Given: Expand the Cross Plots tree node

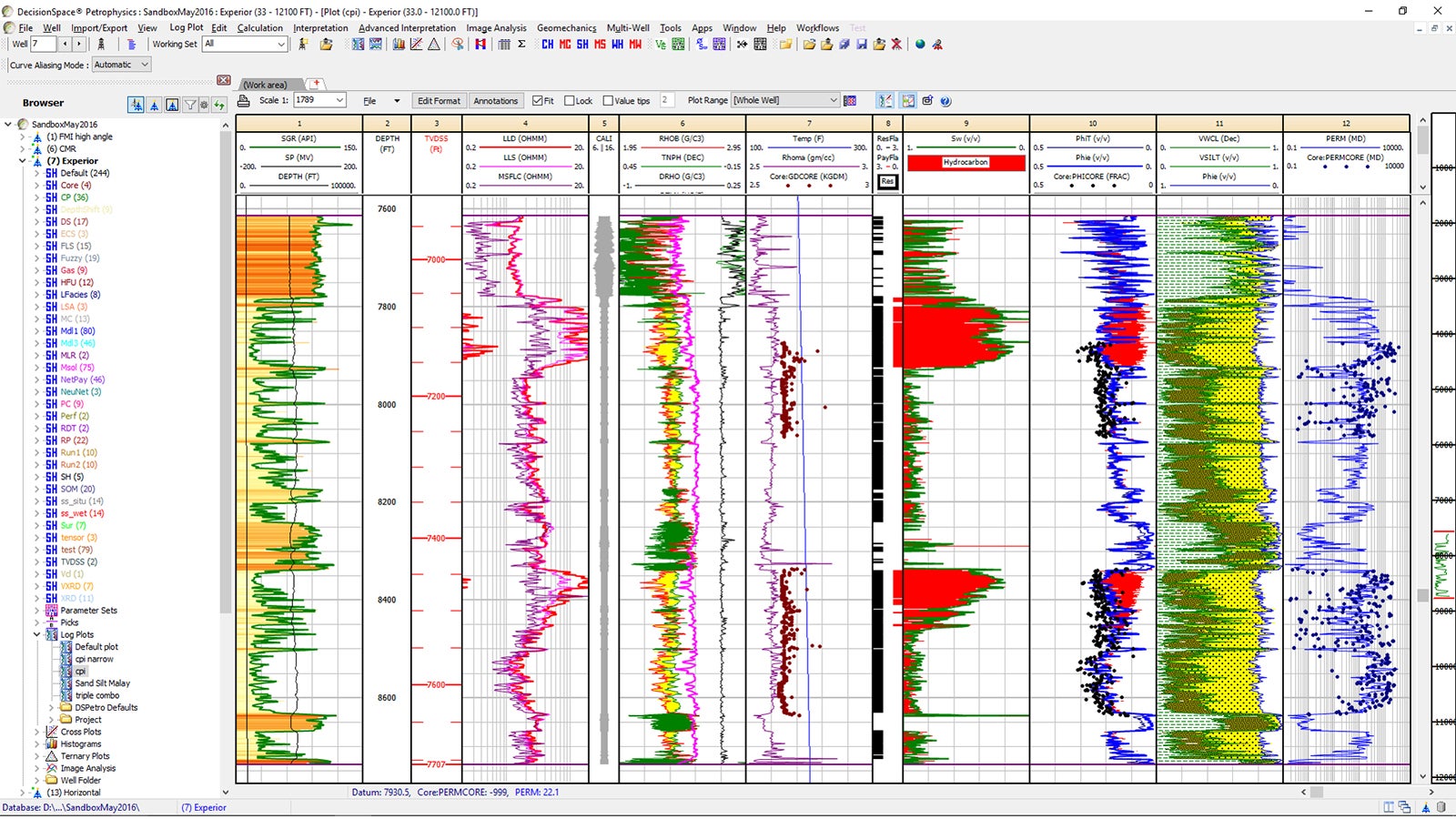Looking at the screenshot, I should (37, 732).
